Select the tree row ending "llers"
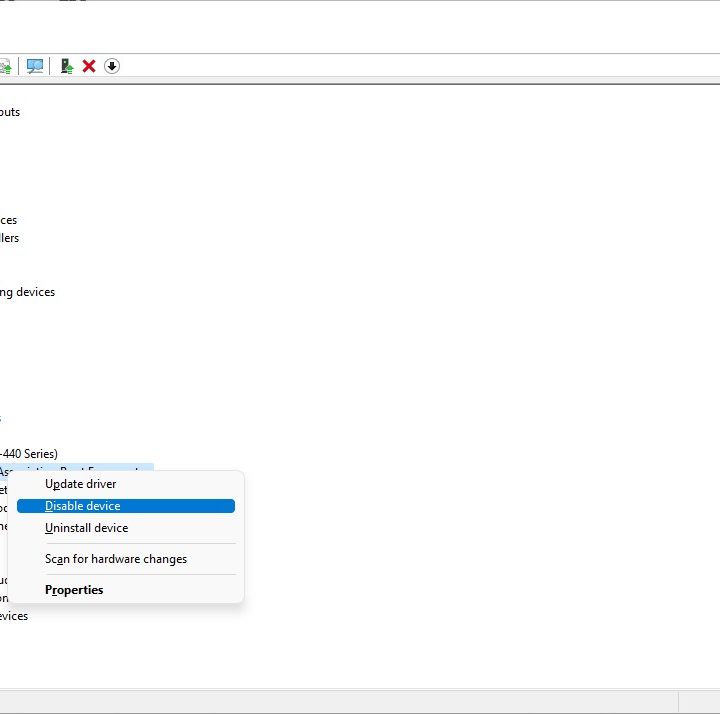The image size is (720, 714). tap(9, 238)
